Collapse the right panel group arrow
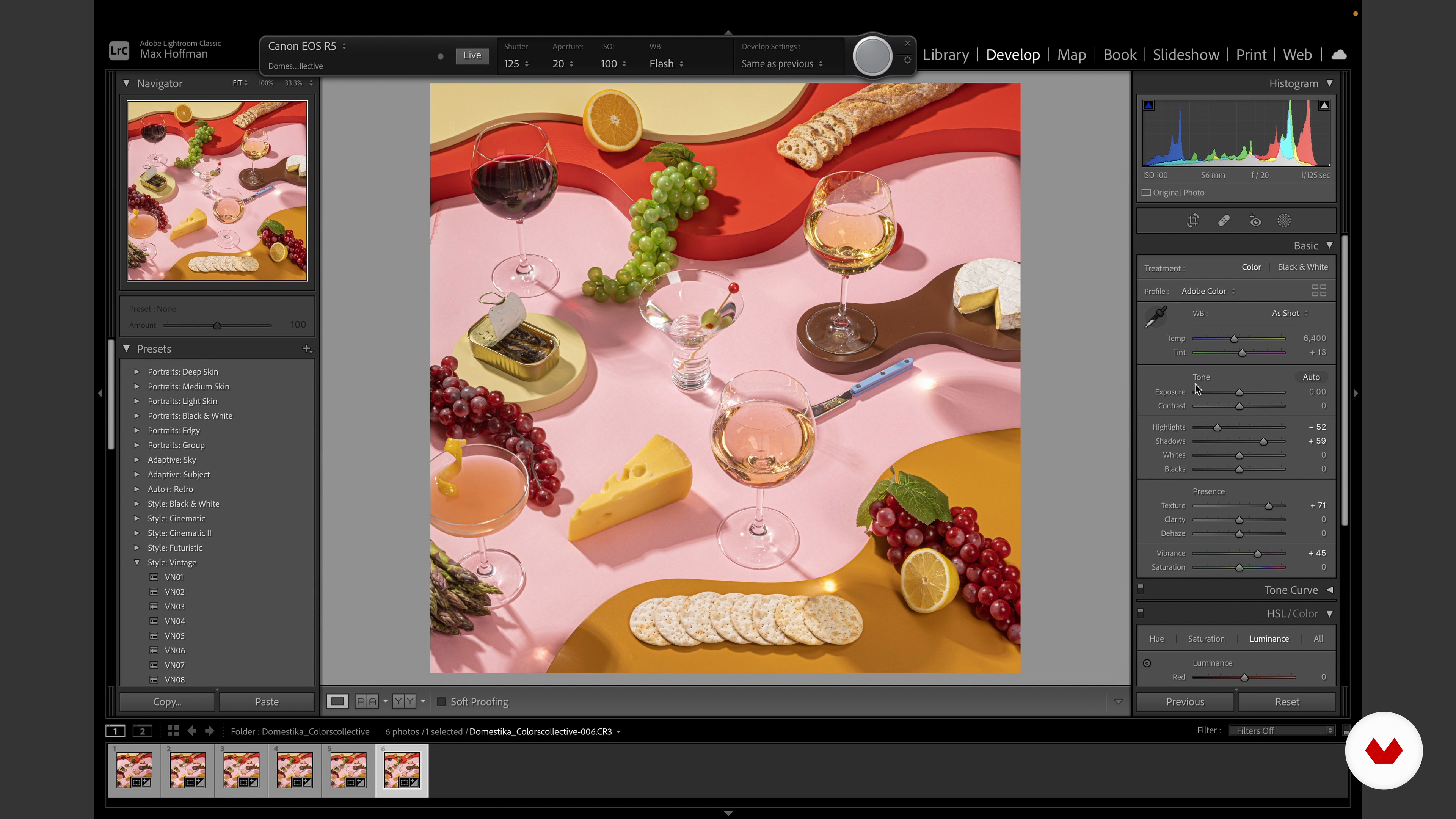Image resolution: width=1456 pixels, height=819 pixels. (x=1356, y=394)
